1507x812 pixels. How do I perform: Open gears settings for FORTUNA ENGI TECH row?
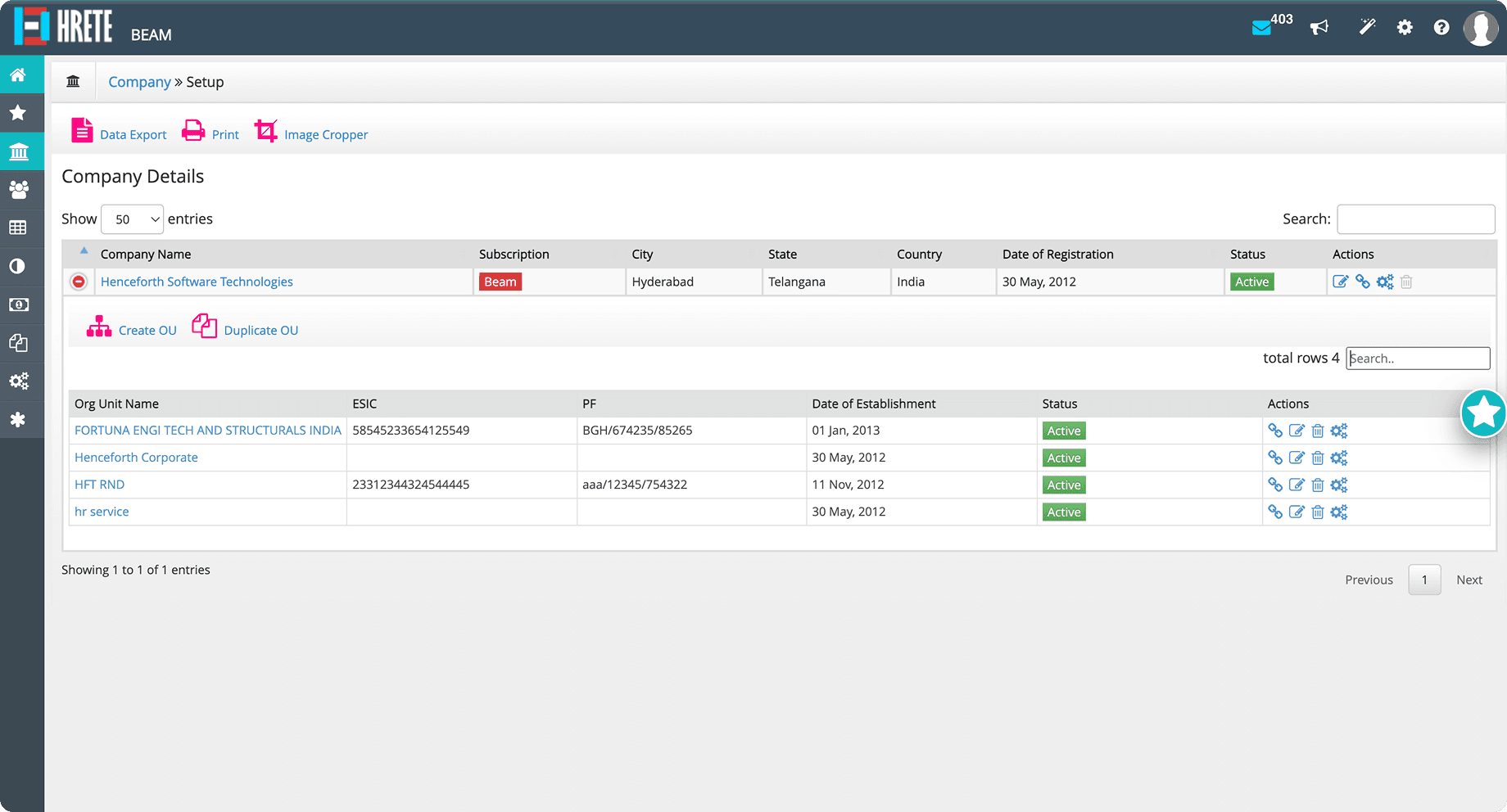[1339, 431]
